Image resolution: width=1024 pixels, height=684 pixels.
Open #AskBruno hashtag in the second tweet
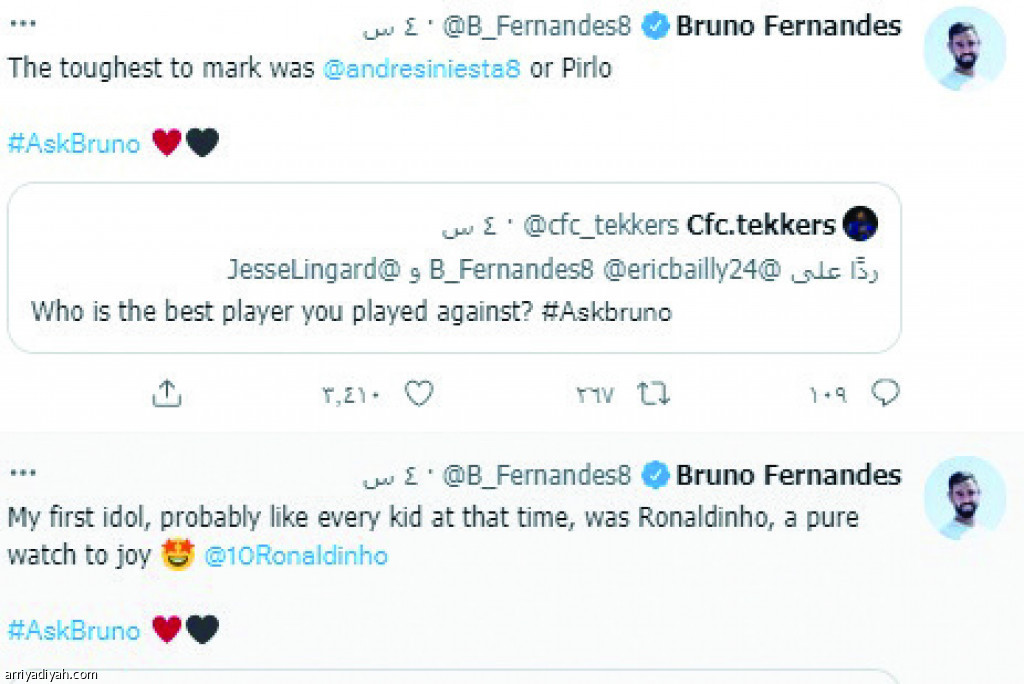(74, 630)
